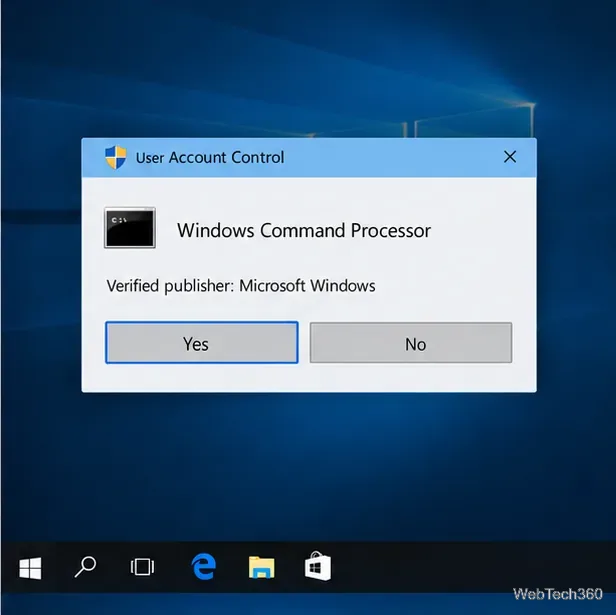This screenshot has width=616, height=615.
Task: Close the User Account Control dialog
Action: click(510, 157)
